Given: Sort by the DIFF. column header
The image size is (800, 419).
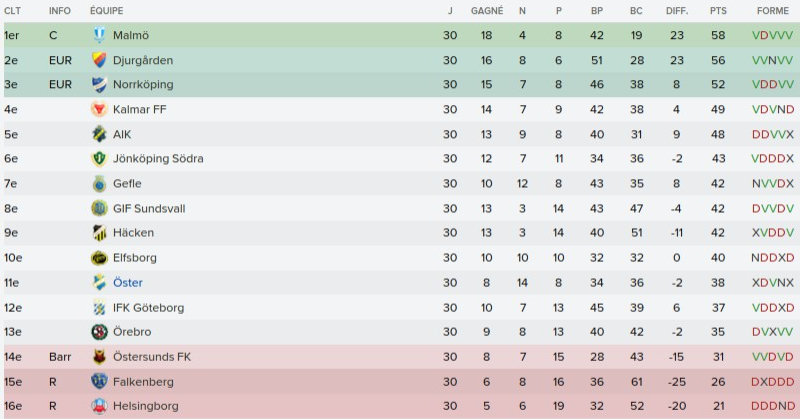Looking at the screenshot, I should click(676, 9).
